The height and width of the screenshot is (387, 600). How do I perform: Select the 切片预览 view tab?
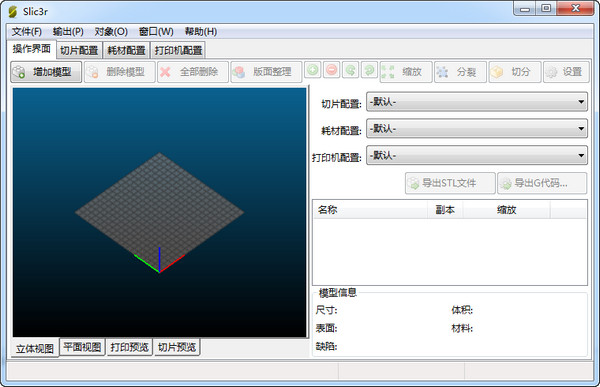pos(177,347)
